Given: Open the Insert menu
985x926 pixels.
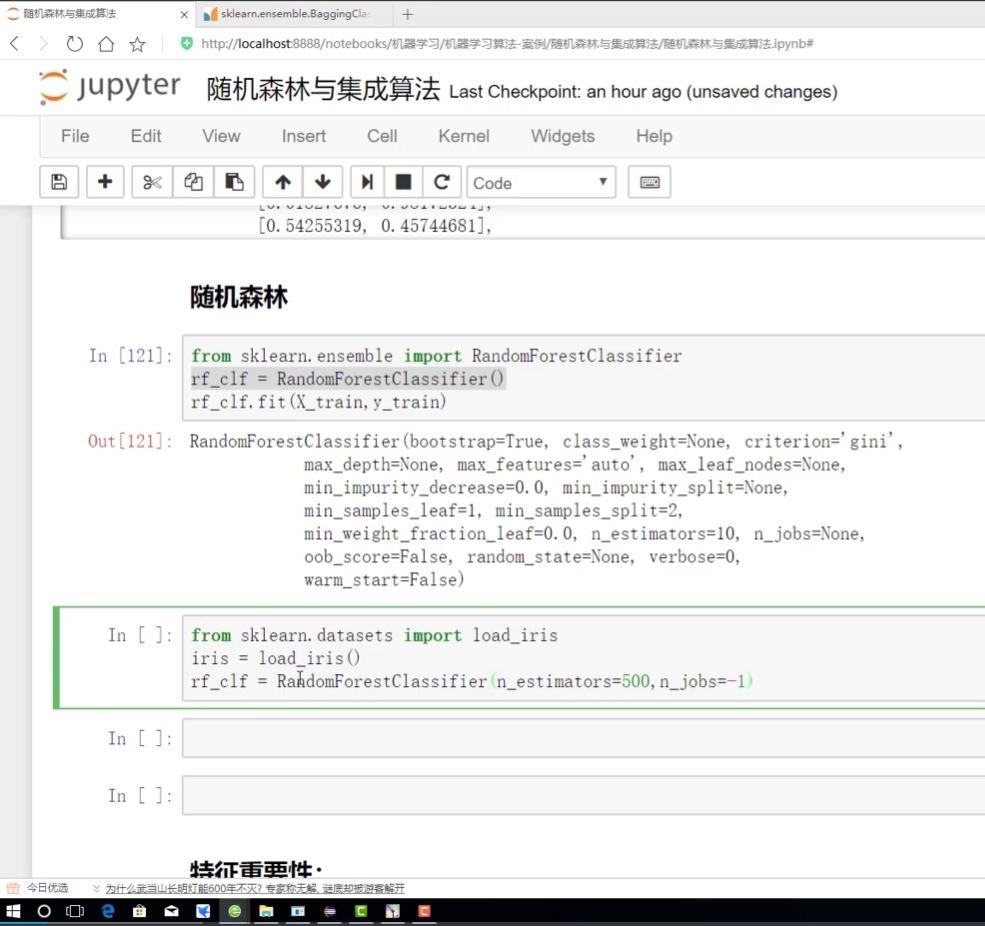Looking at the screenshot, I should (x=303, y=136).
